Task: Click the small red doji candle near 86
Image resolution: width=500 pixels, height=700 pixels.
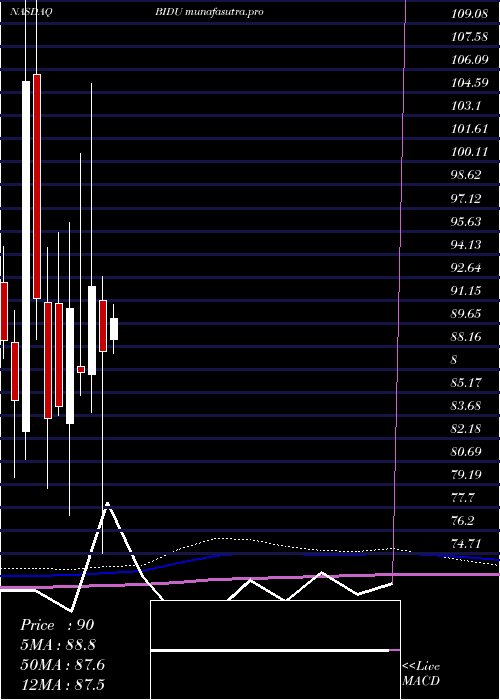Action: 81,369
